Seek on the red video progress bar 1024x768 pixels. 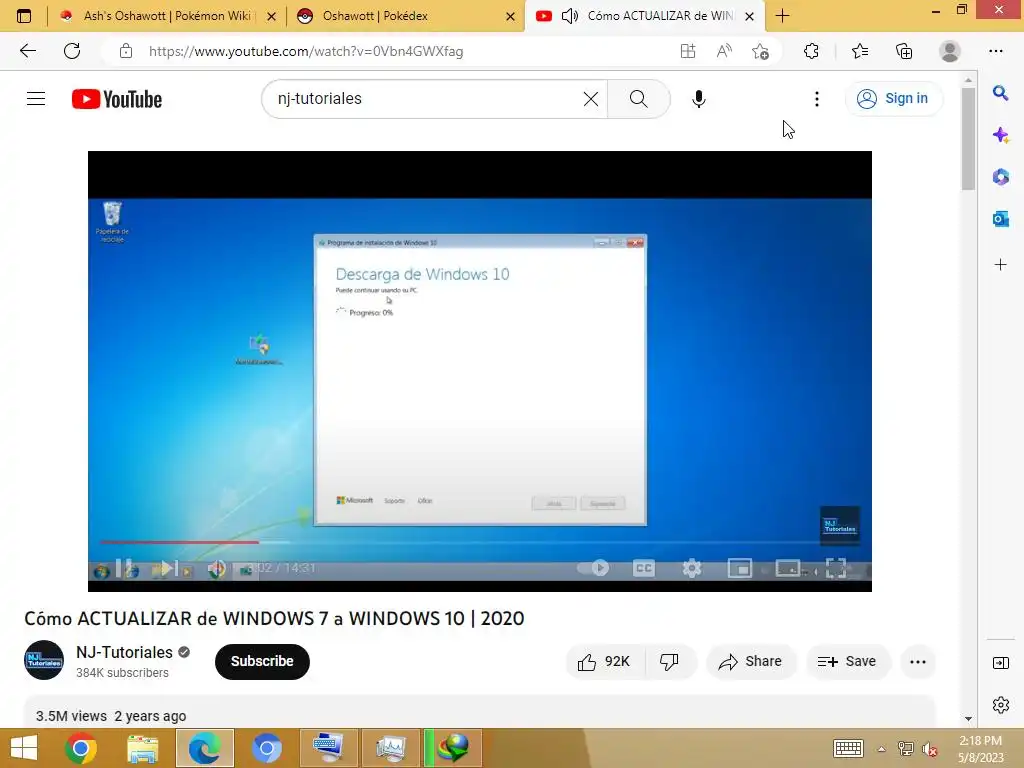point(180,542)
